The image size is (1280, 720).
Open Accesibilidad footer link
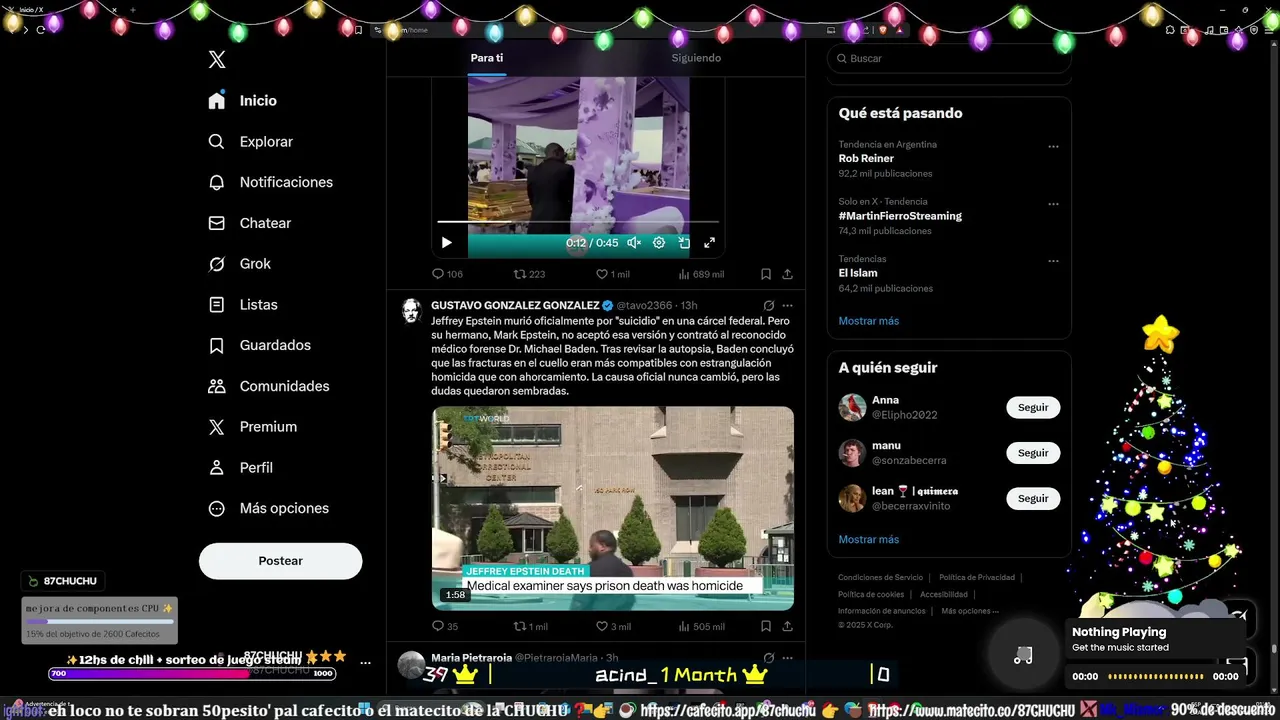point(944,595)
